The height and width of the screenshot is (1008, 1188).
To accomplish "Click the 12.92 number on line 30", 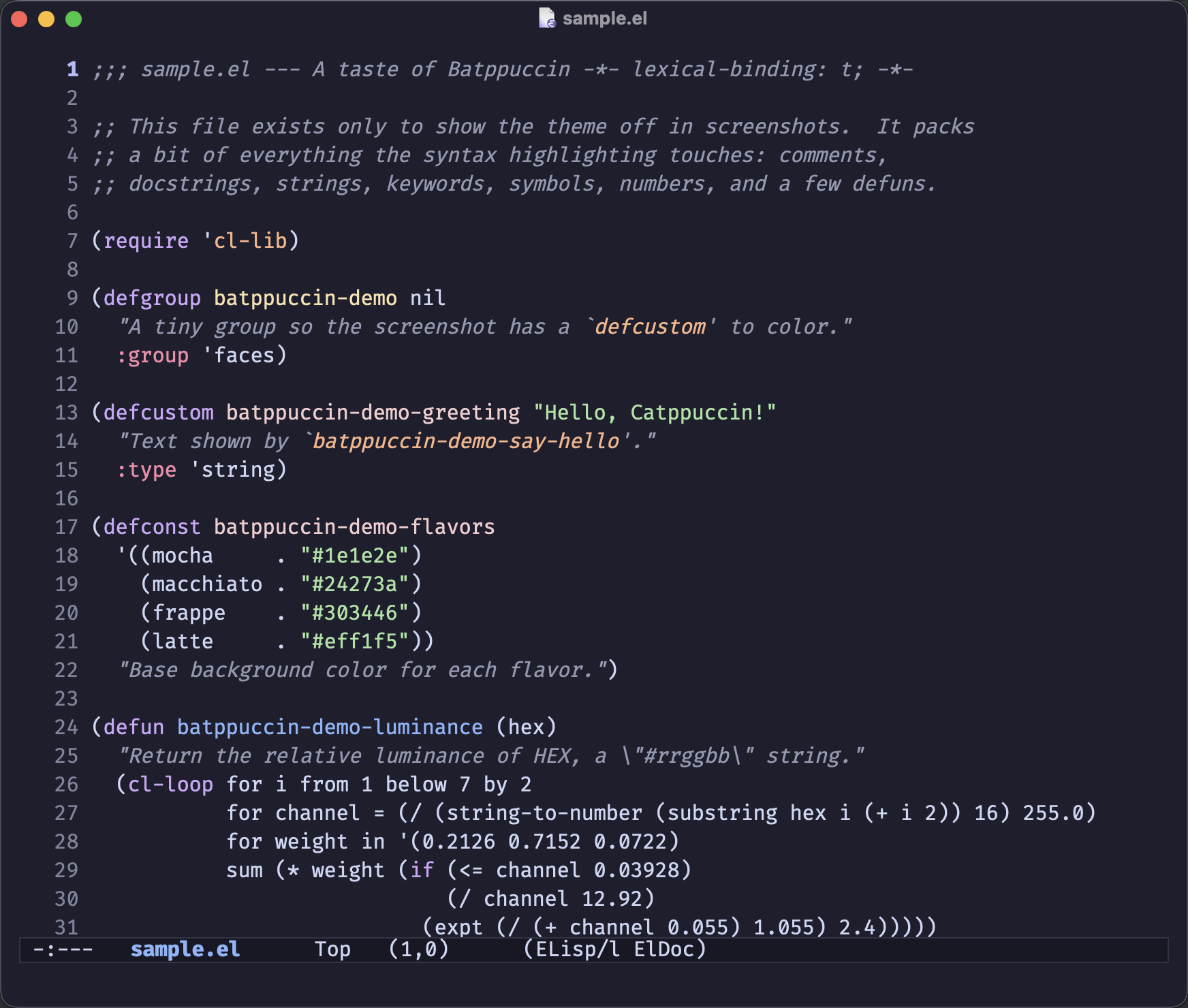I will pyautogui.click(x=612, y=899).
